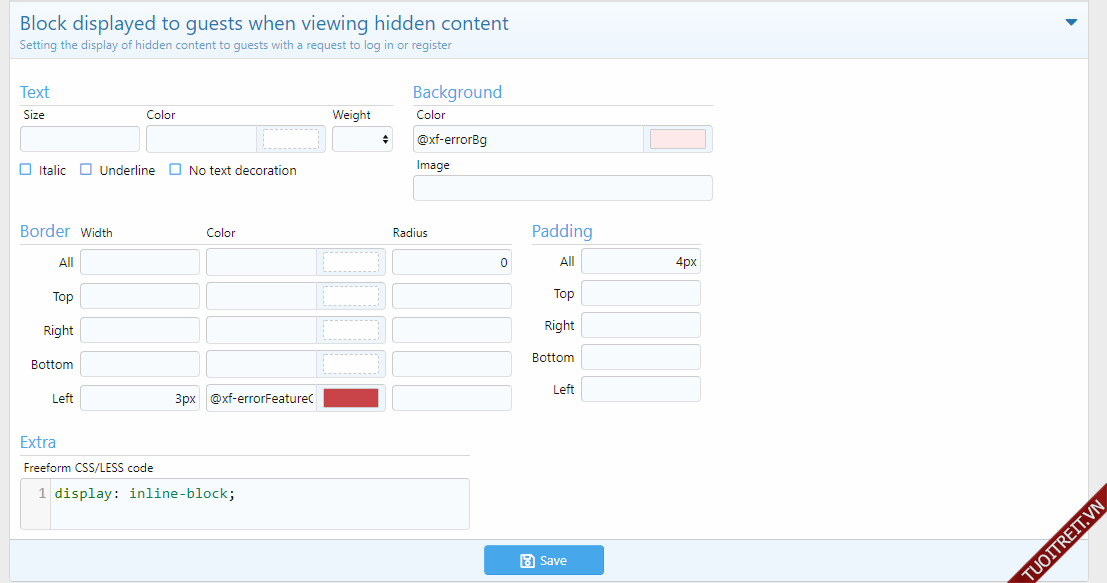Viewport: 1107px width, 583px height.
Task: Focus the Left border width field
Action: pos(140,398)
